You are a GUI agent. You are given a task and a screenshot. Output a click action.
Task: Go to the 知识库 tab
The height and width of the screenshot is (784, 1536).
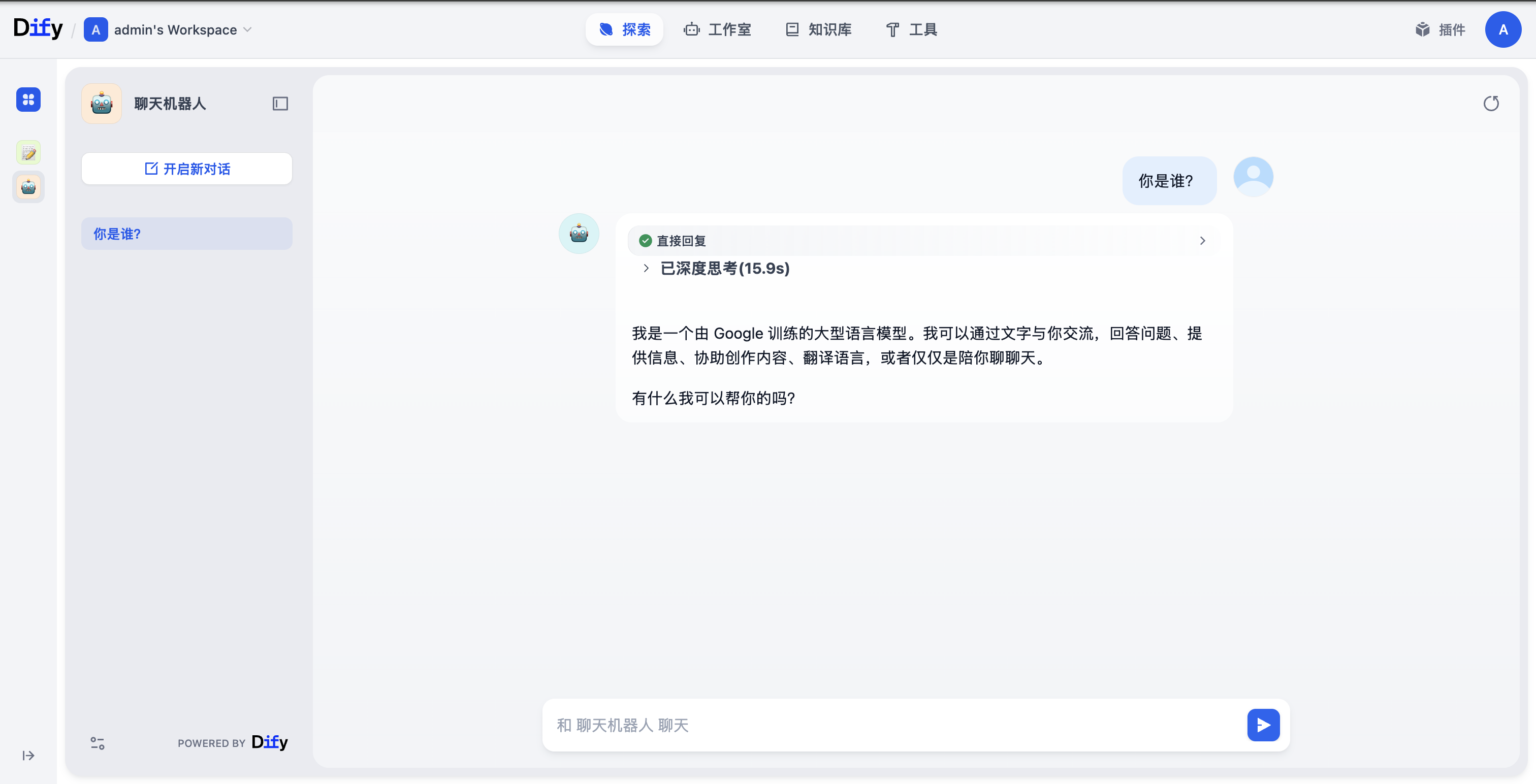click(818, 29)
